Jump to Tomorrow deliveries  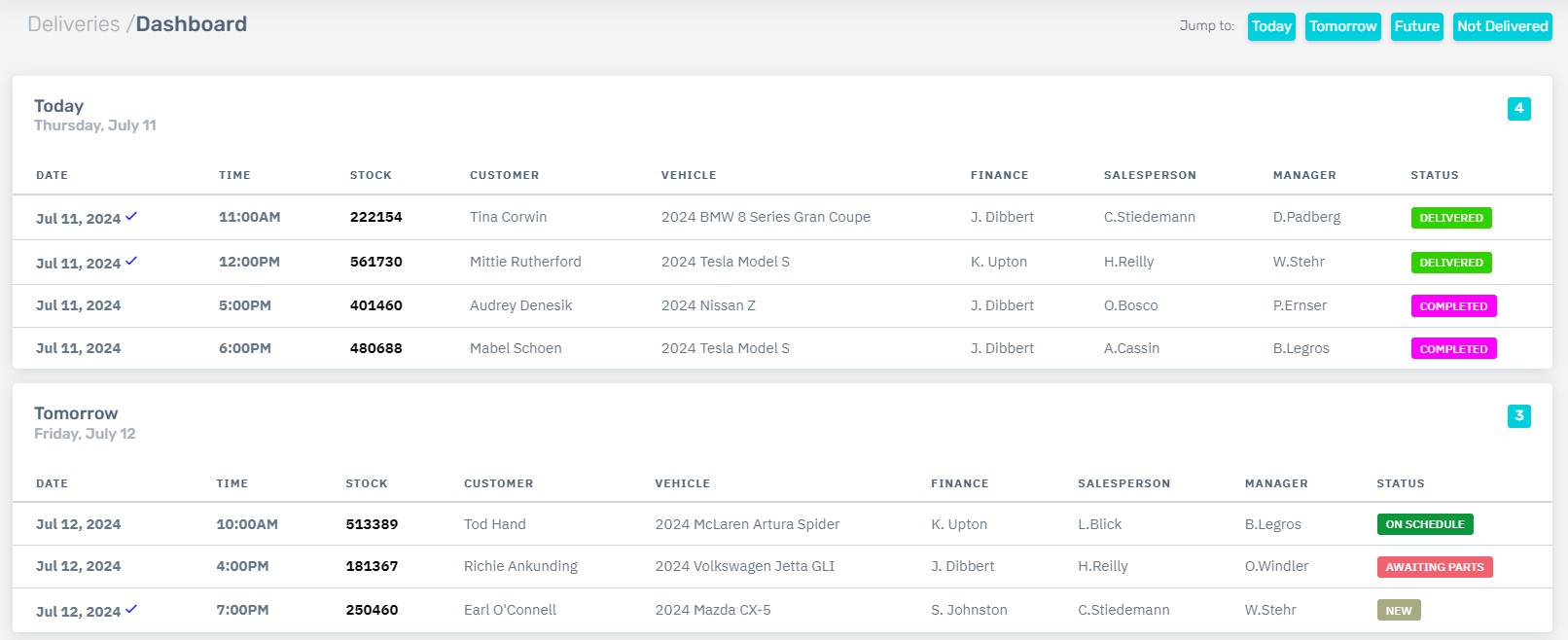coord(1342,26)
